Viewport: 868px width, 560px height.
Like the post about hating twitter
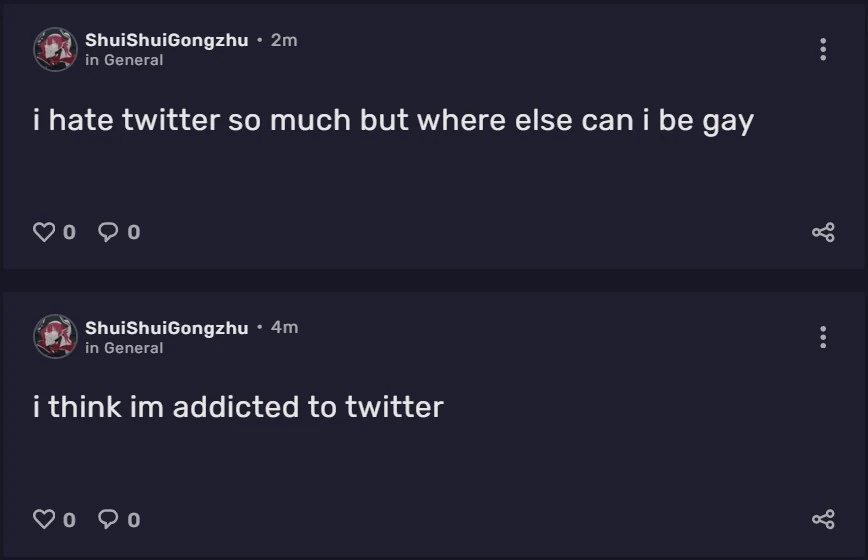(44, 232)
